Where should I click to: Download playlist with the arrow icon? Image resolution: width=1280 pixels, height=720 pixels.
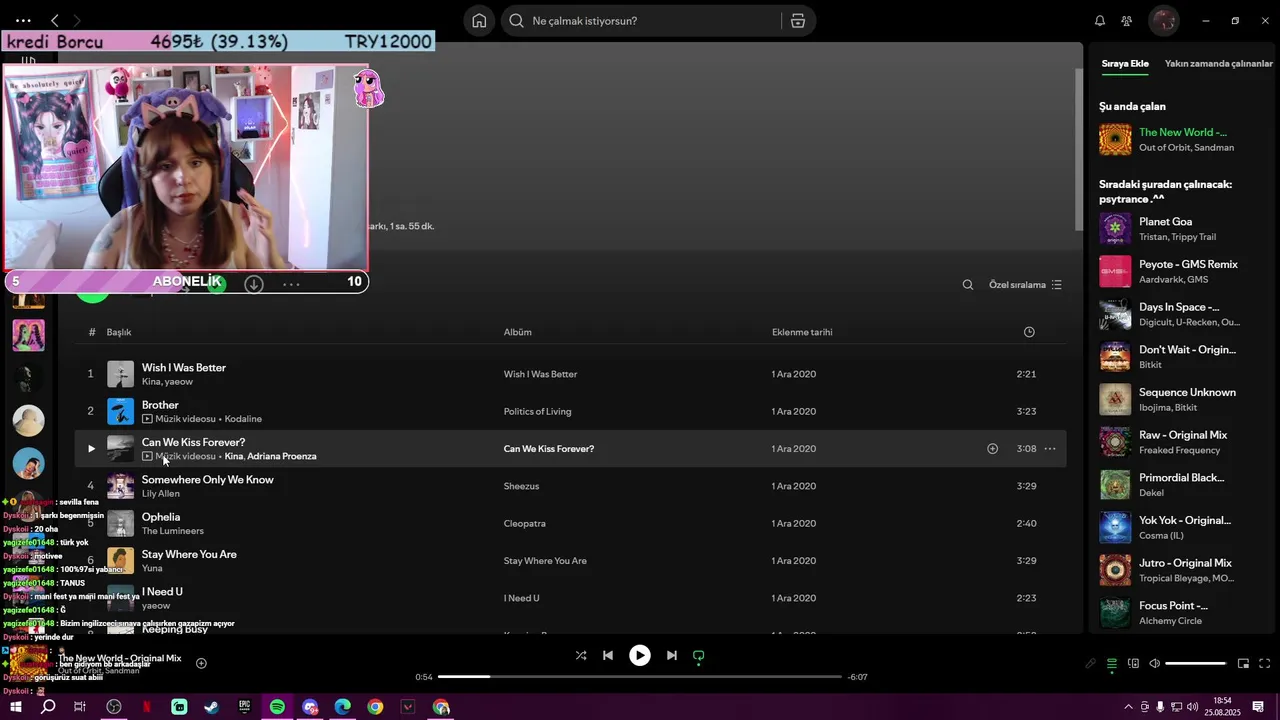click(x=254, y=284)
